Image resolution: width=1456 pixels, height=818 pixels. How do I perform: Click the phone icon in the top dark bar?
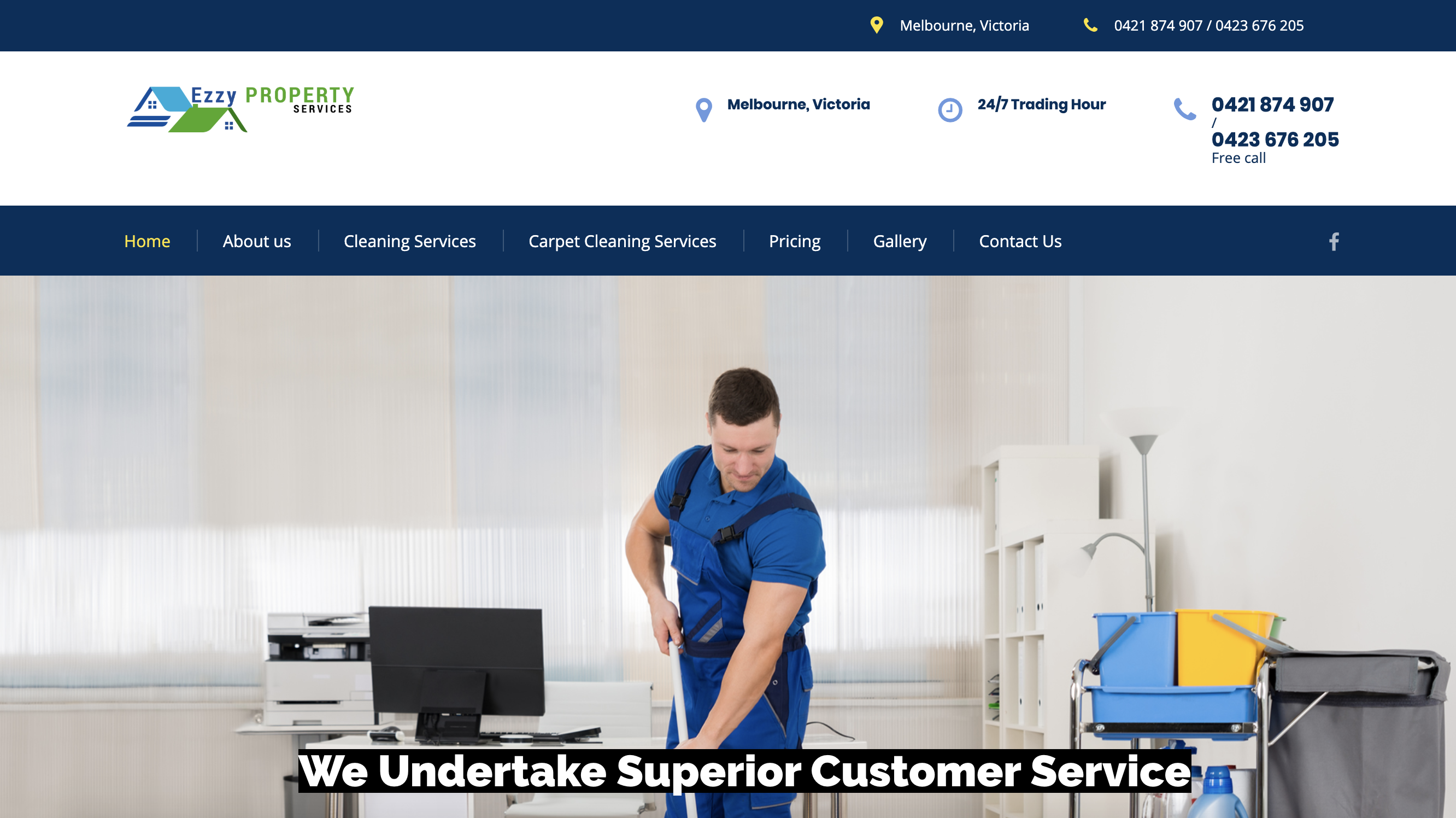[1090, 25]
